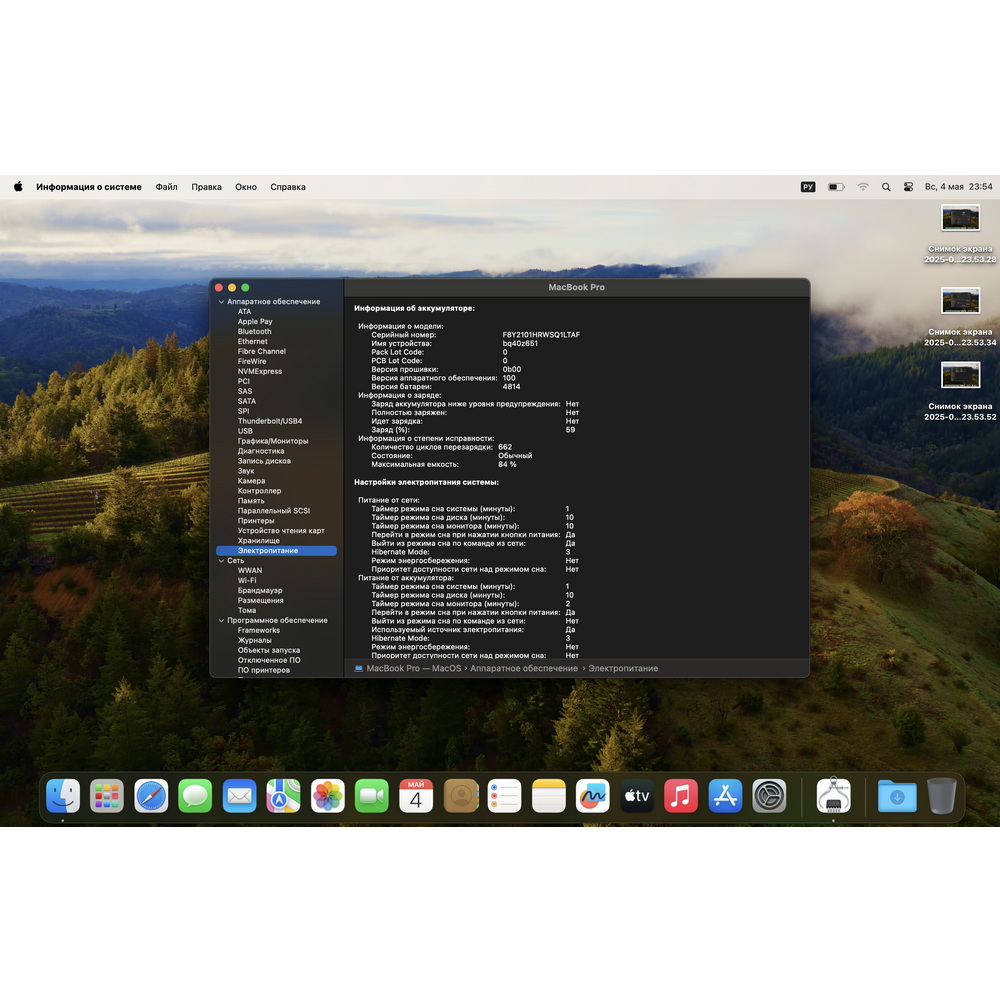Screen dimensions: 1000x1000
Task: Select NVMExpress in the sidebar
Action: click(260, 371)
